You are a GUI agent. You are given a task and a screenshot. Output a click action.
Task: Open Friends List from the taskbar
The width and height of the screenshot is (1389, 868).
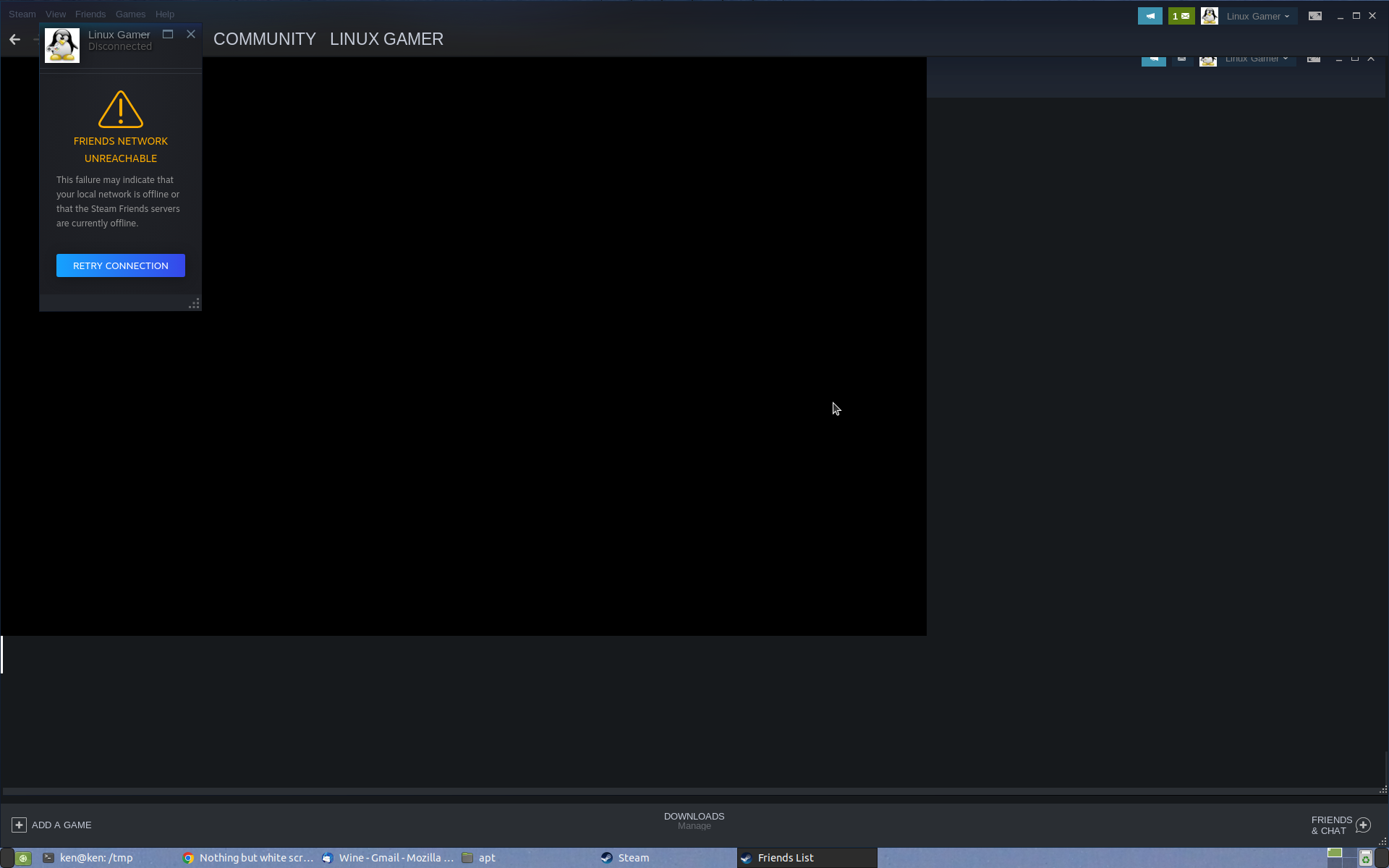click(786, 857)
